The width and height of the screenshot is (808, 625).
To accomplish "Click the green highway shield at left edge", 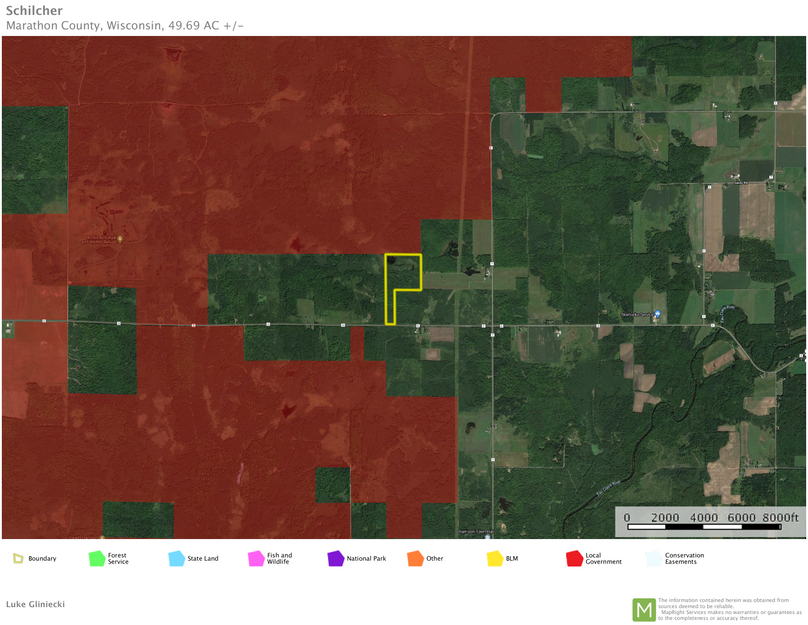I will (x=8, y=327).
